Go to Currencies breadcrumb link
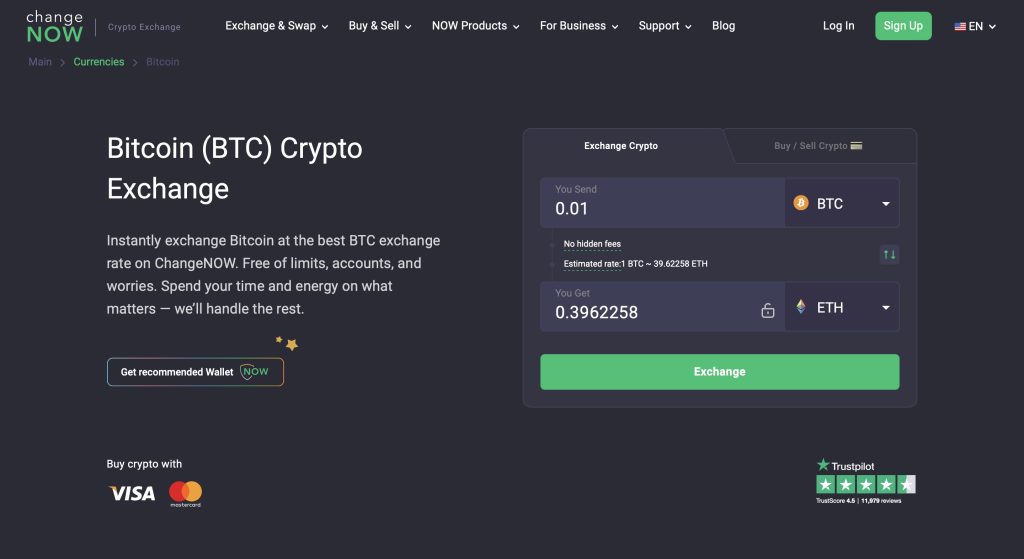The width and height of the screenshot is (1024, 559). click(99, 62)
